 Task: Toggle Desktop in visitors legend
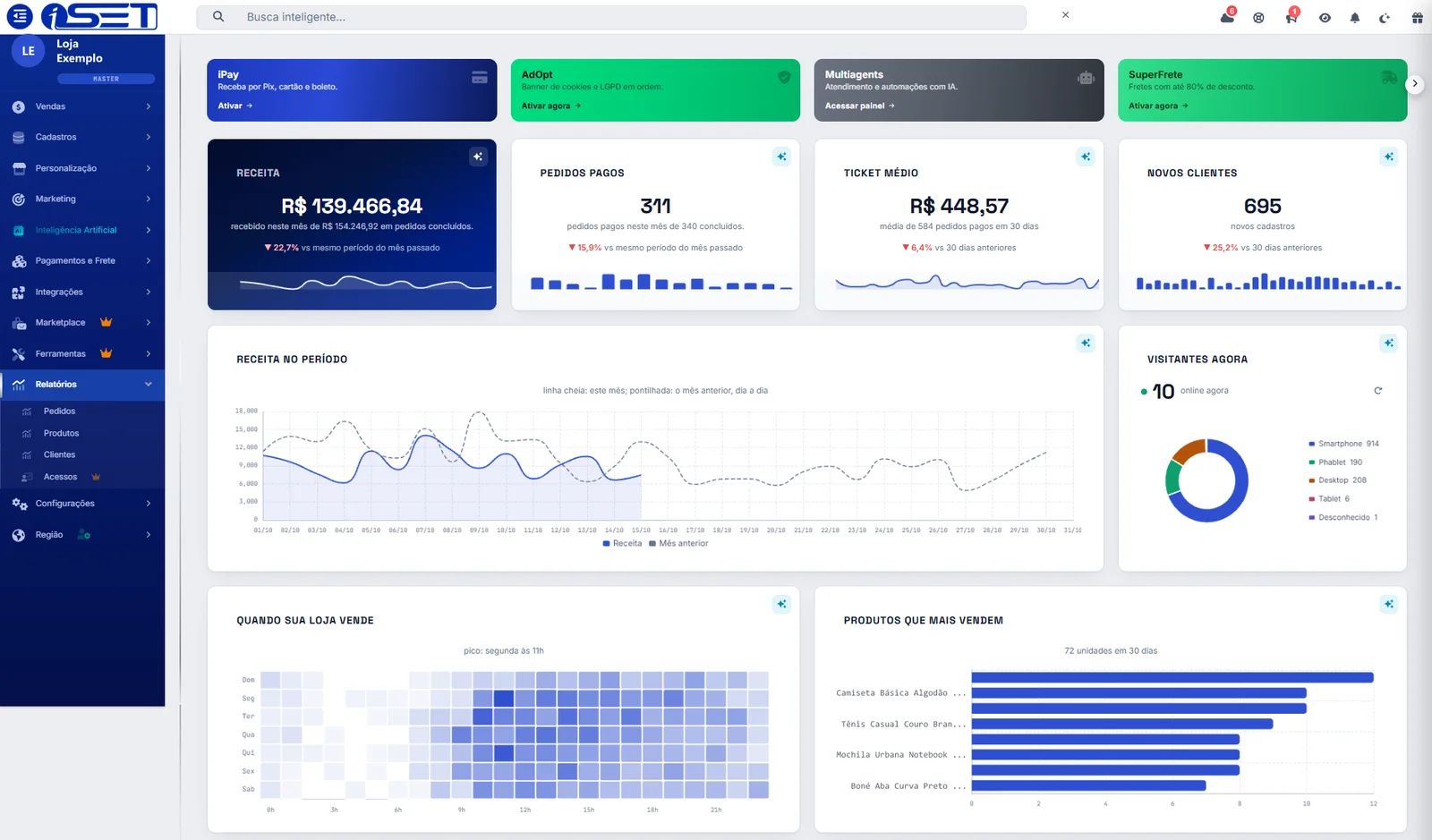[x=1337, y=480]
